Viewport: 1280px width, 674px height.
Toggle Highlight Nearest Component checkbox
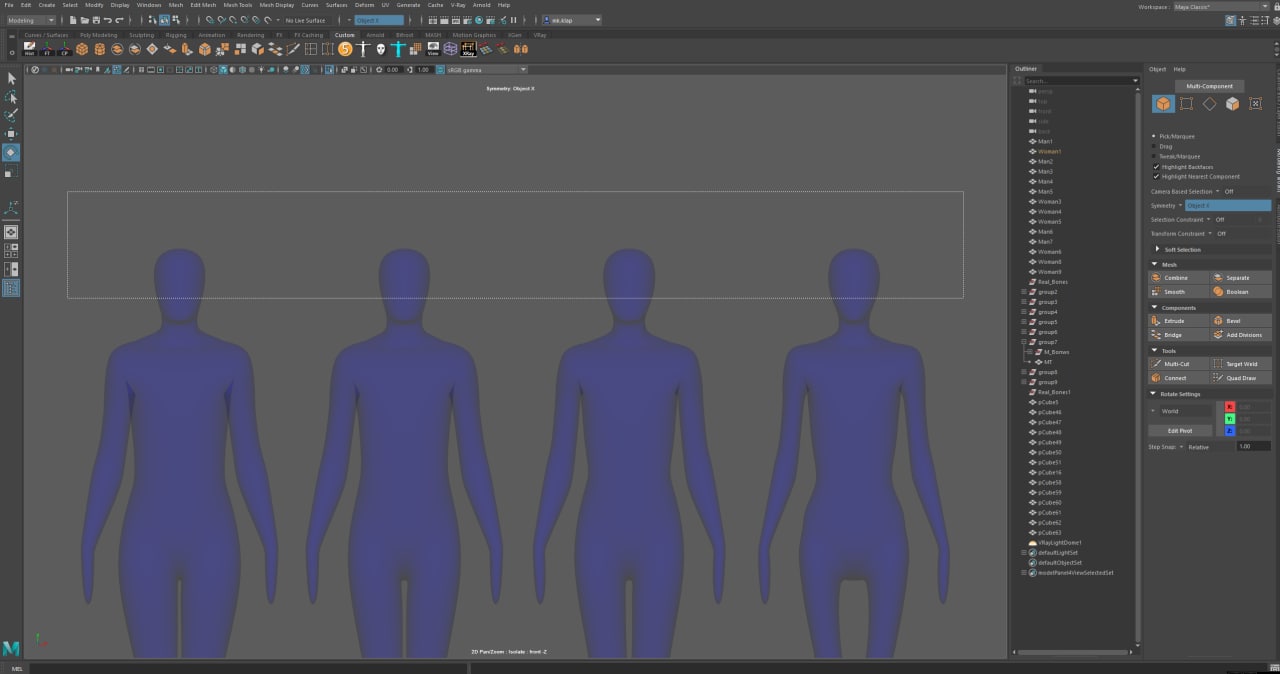pos(1156,176)
